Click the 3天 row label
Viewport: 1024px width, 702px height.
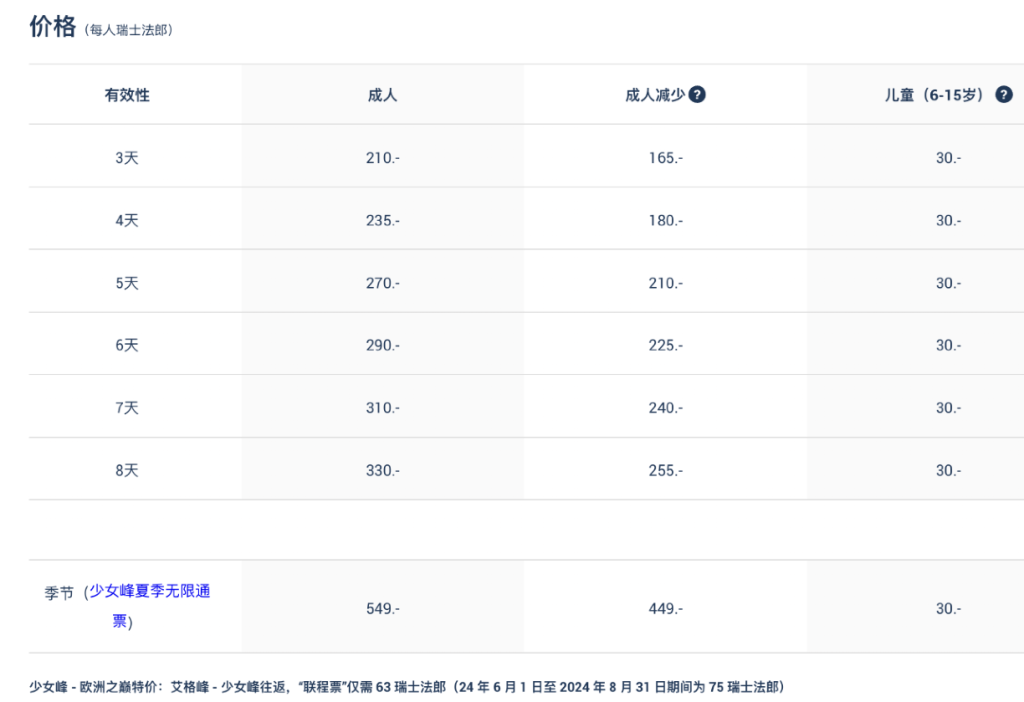tap(127, 158)
